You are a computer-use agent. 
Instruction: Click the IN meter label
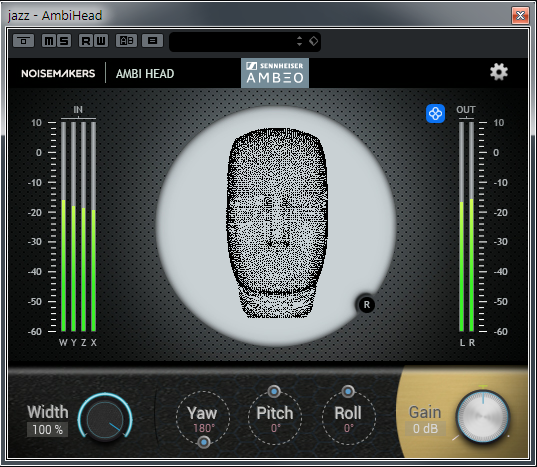point(78,110)
